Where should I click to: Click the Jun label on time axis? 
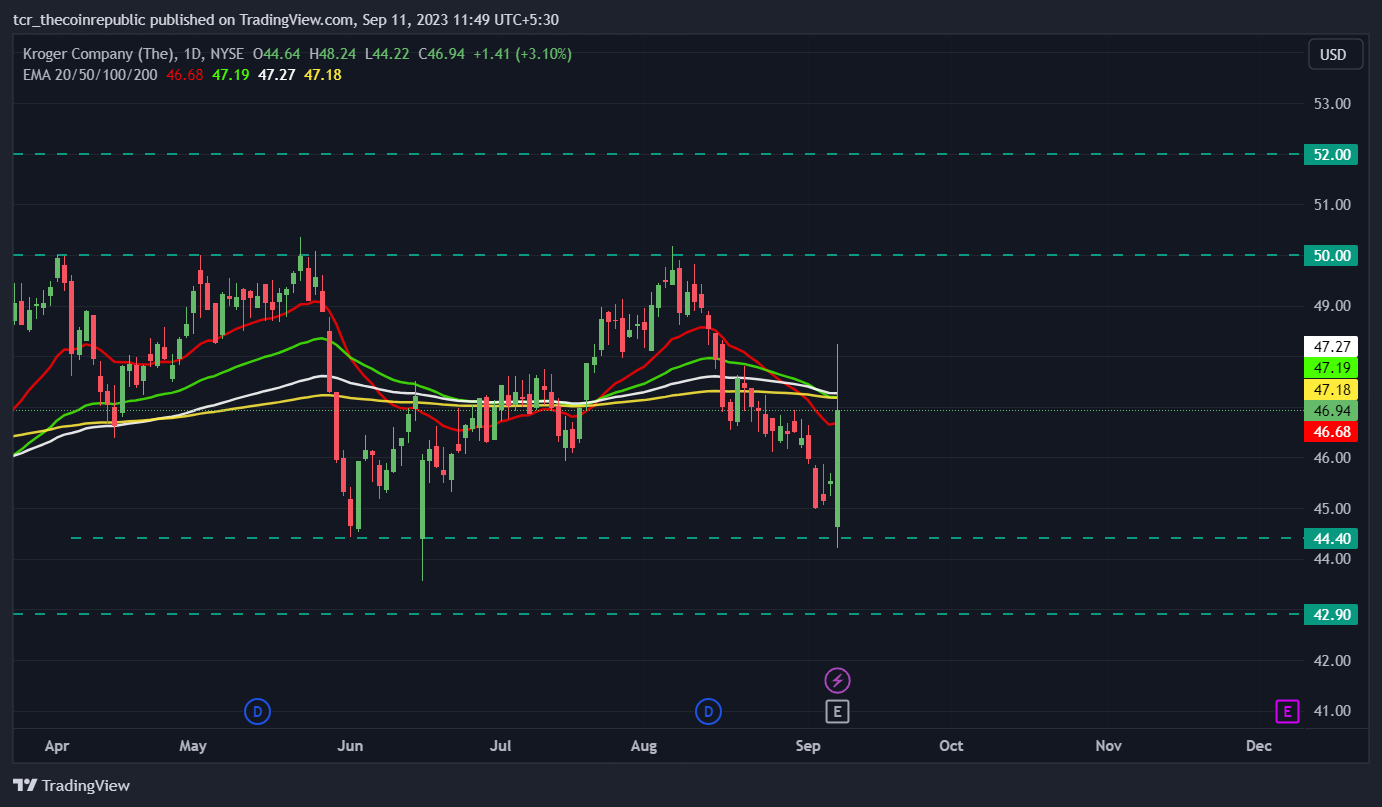click(x=350, y=746)
